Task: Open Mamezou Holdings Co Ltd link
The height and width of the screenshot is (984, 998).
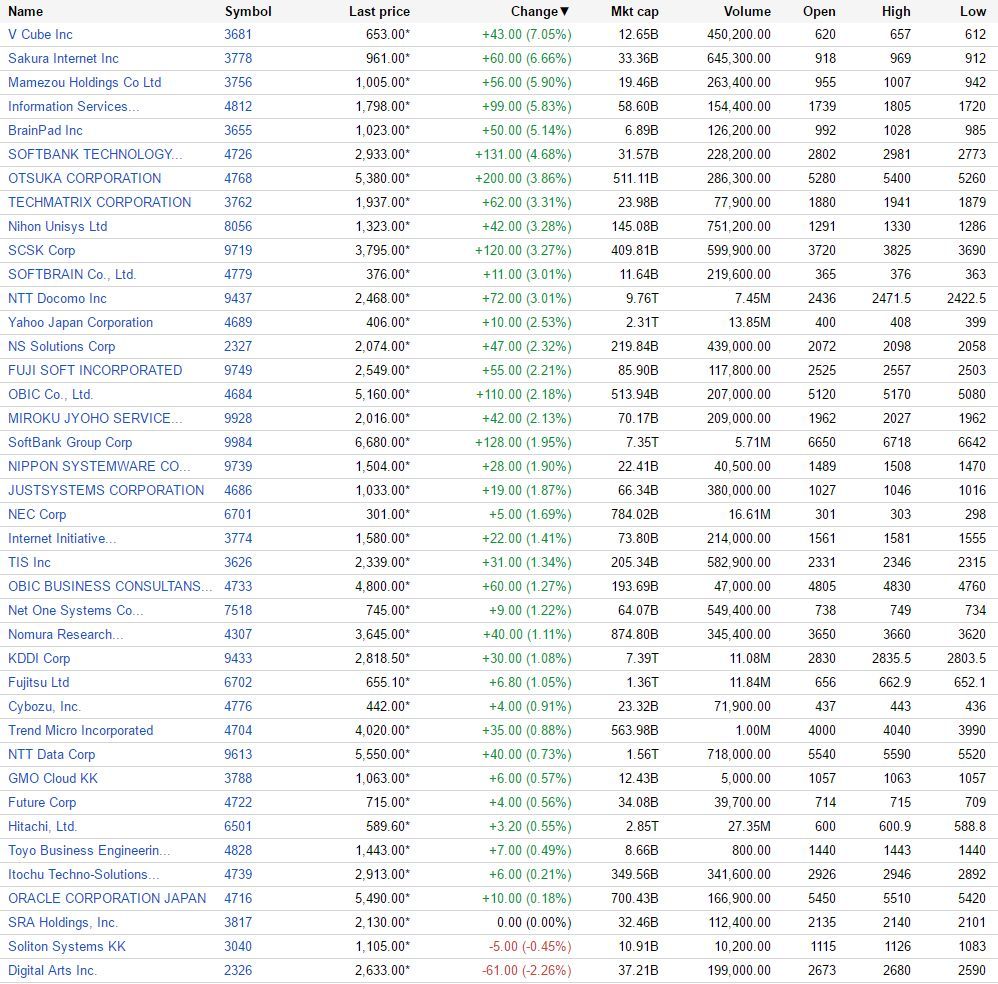Action: pos(85,83)
